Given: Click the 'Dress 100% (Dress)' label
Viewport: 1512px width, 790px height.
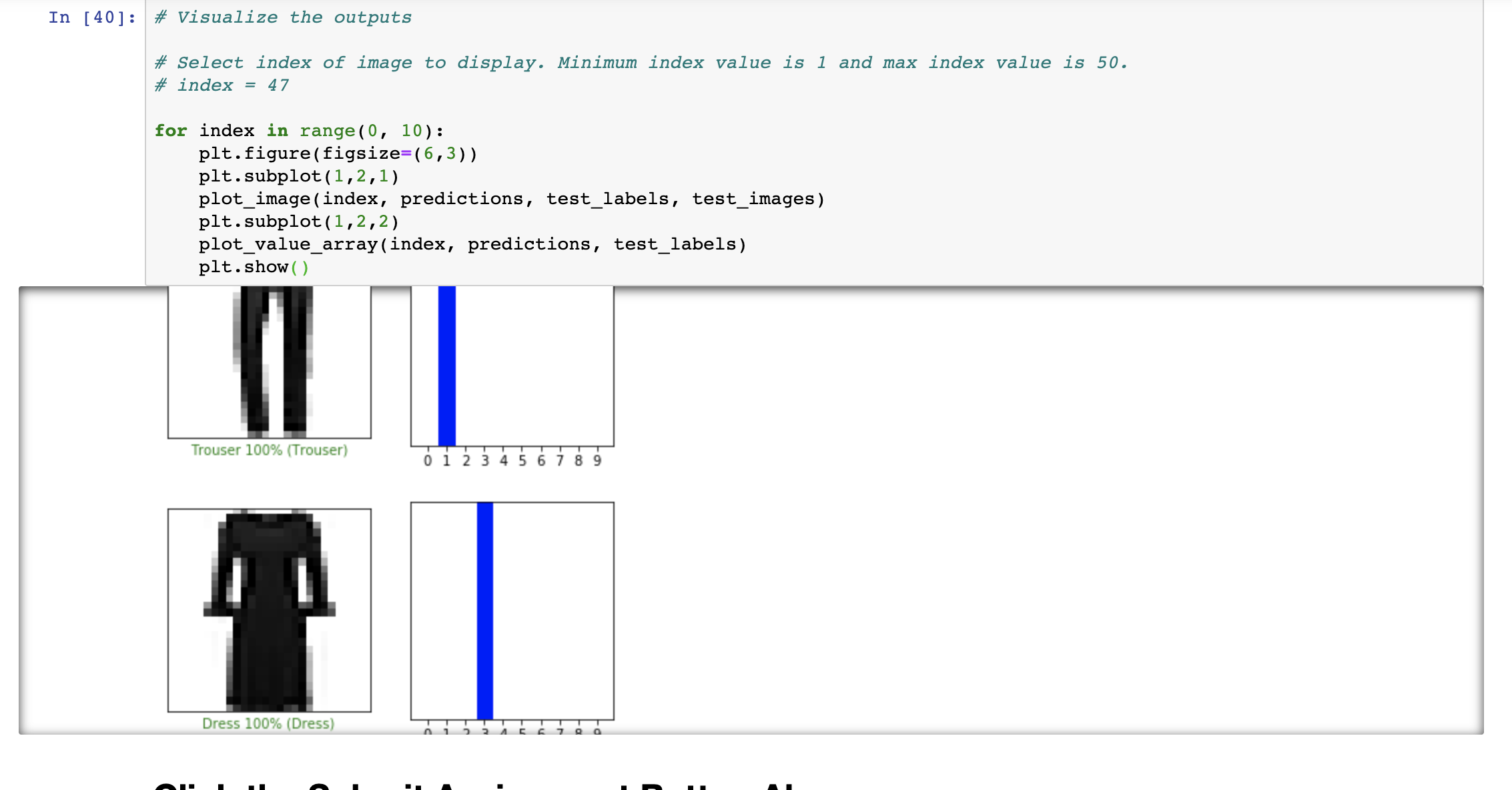Looking at the screenshot, I should coord(268,724).
